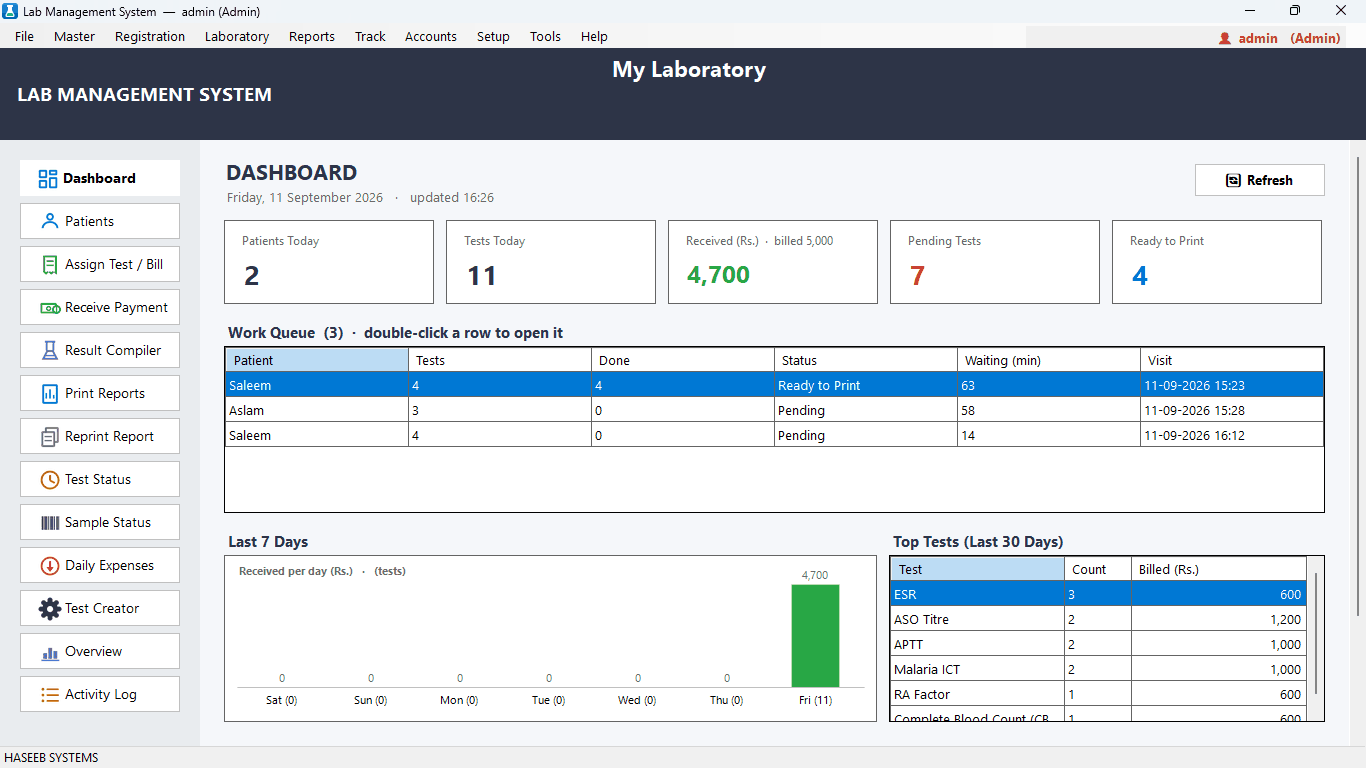The height and width of the screenshot is (768, 1366).
Task: Open the Registration menu
Action: click(x=150, y=36)
